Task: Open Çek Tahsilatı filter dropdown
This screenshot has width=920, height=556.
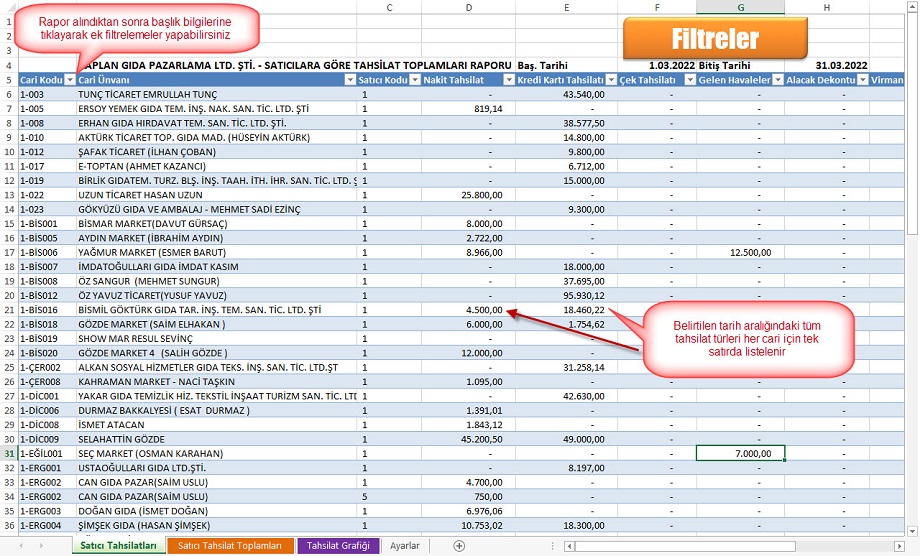Action: [x=690, y=80]
